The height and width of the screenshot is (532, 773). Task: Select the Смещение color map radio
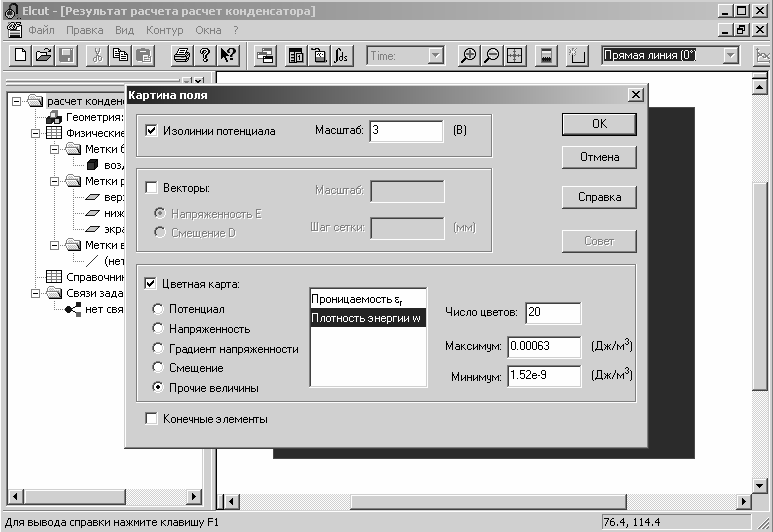158,368
